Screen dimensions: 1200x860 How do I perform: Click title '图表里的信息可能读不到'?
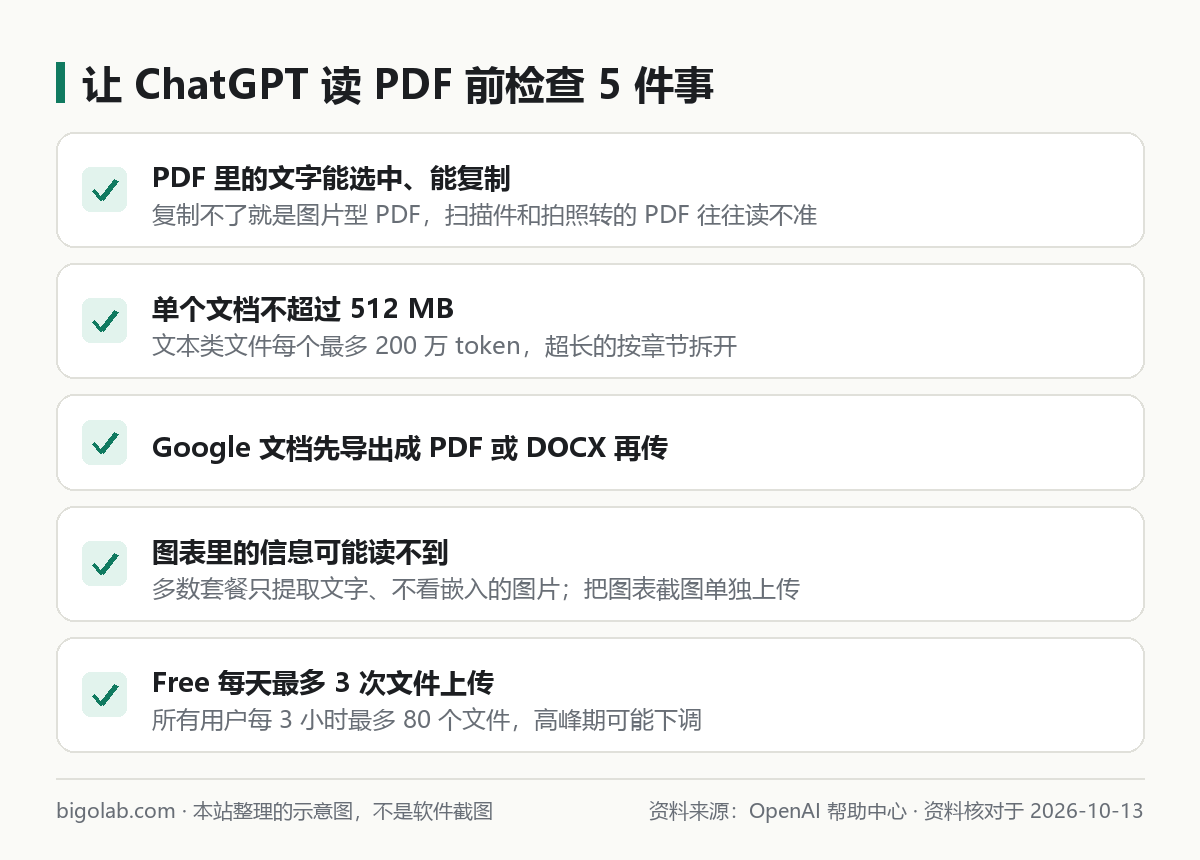point(300,552)
